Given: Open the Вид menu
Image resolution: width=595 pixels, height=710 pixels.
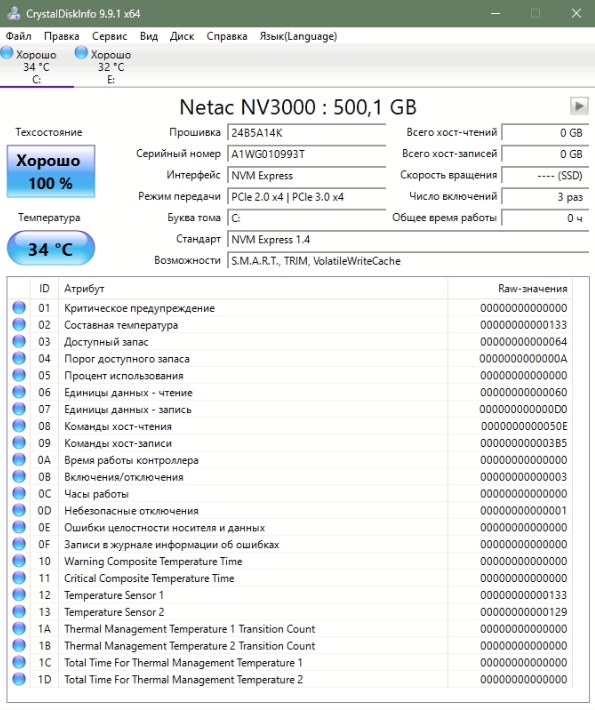Looking at the screenshot, I should [149, 36].
